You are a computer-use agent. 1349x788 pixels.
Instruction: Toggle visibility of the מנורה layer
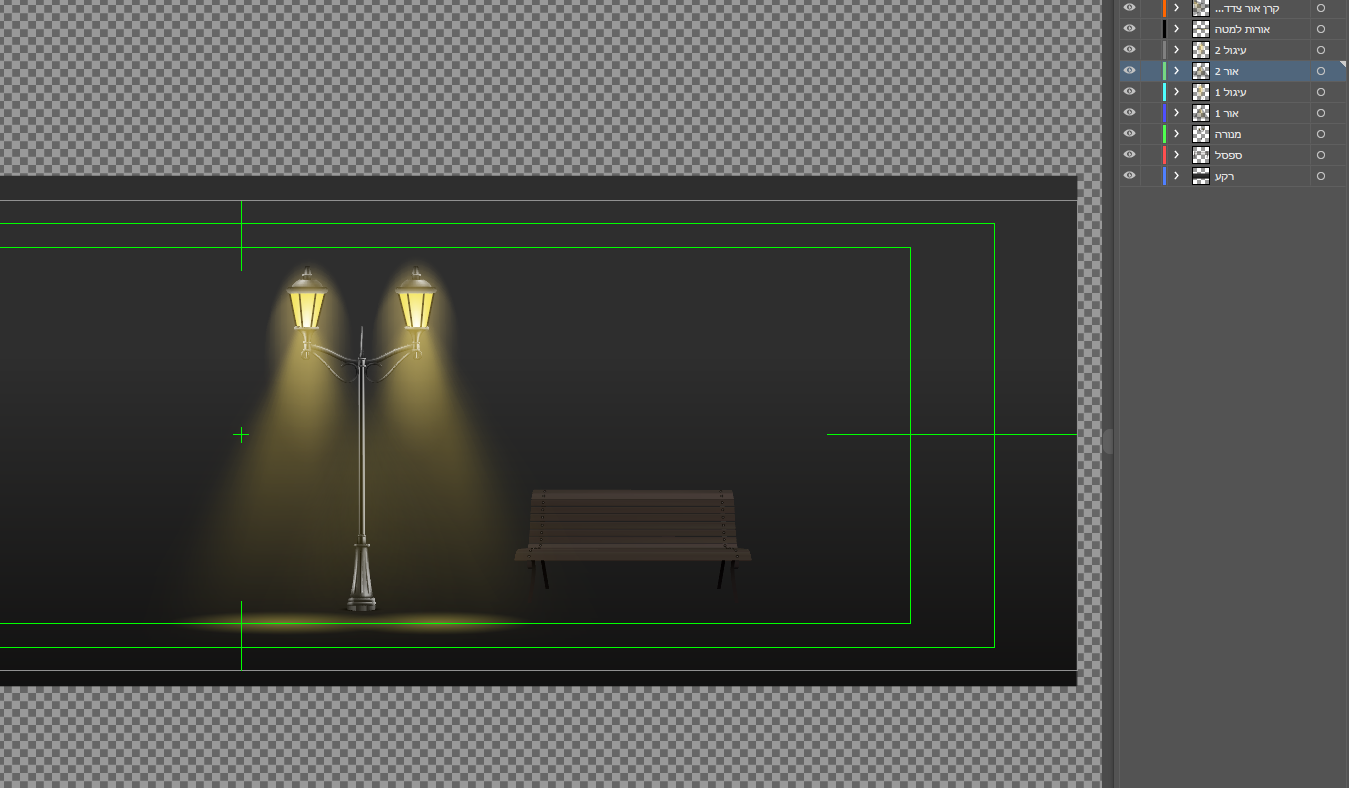coord(1129,134)
